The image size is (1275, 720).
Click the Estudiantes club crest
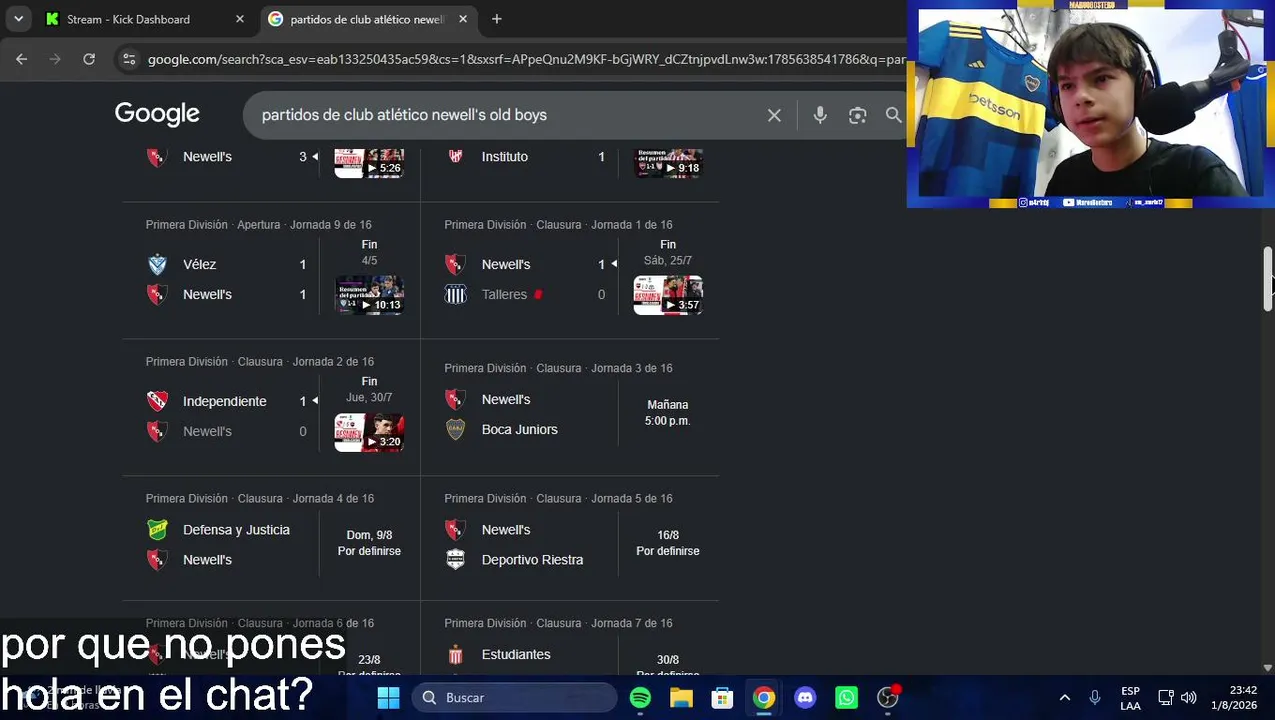coord(455,654)
